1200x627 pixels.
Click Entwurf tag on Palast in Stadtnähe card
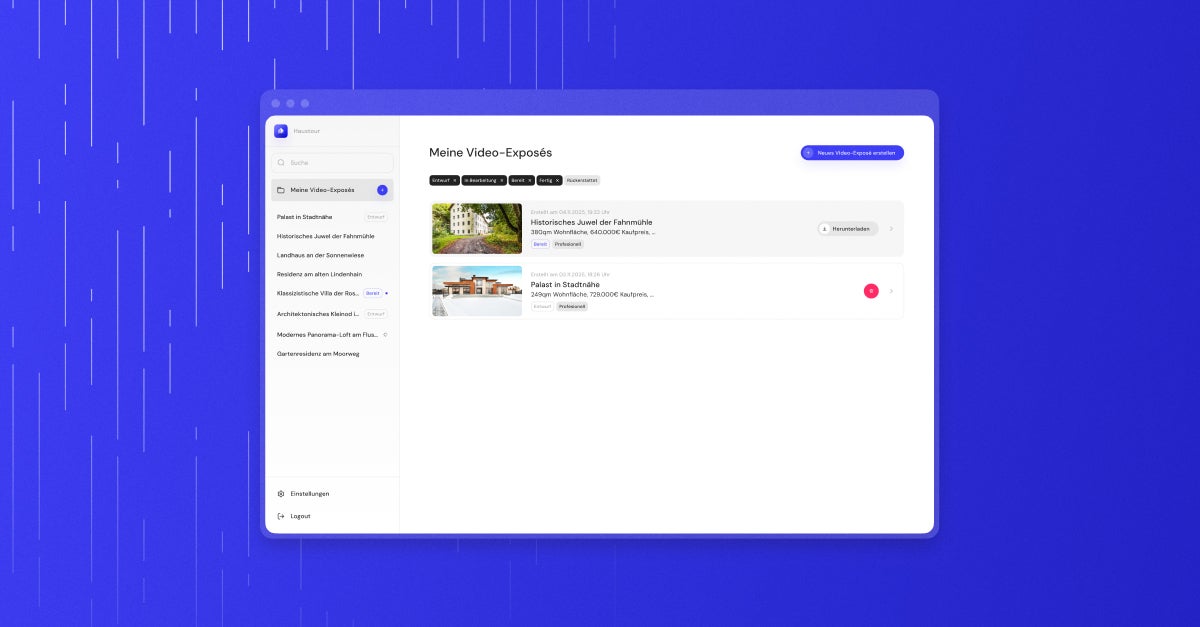[542, 306]
